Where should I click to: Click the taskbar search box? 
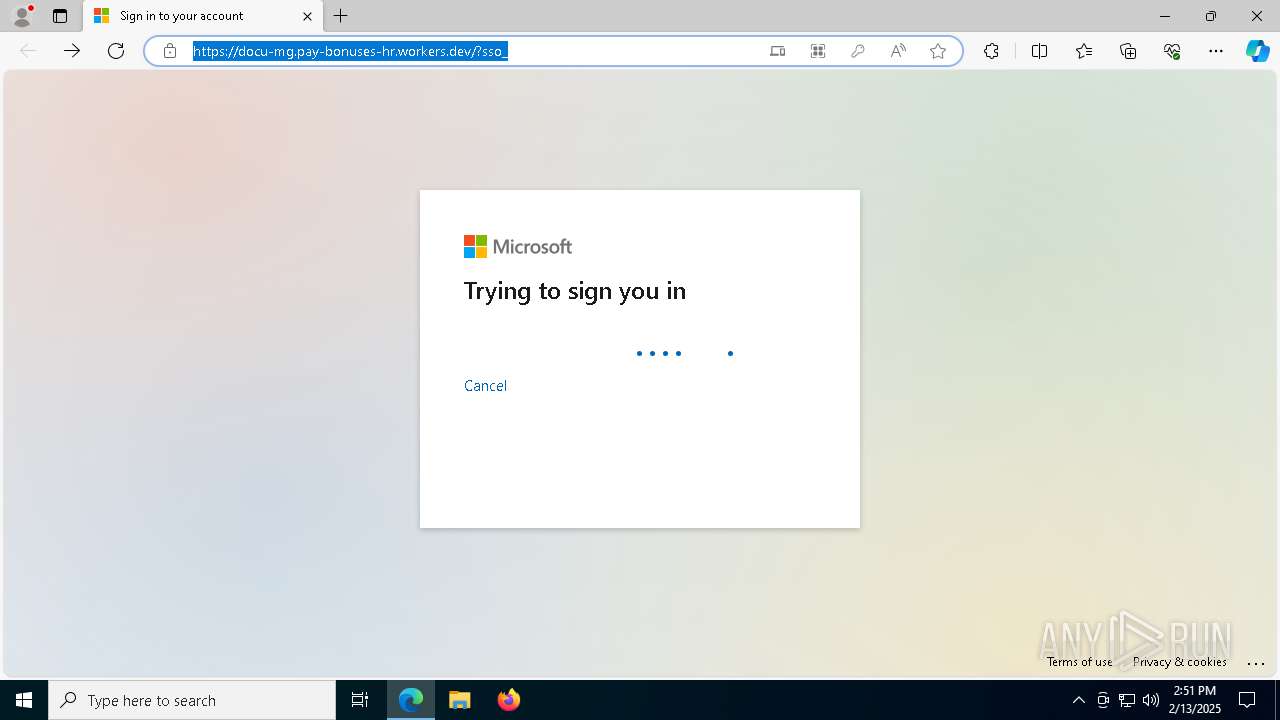pyautogui.click(x=192, y=700)
